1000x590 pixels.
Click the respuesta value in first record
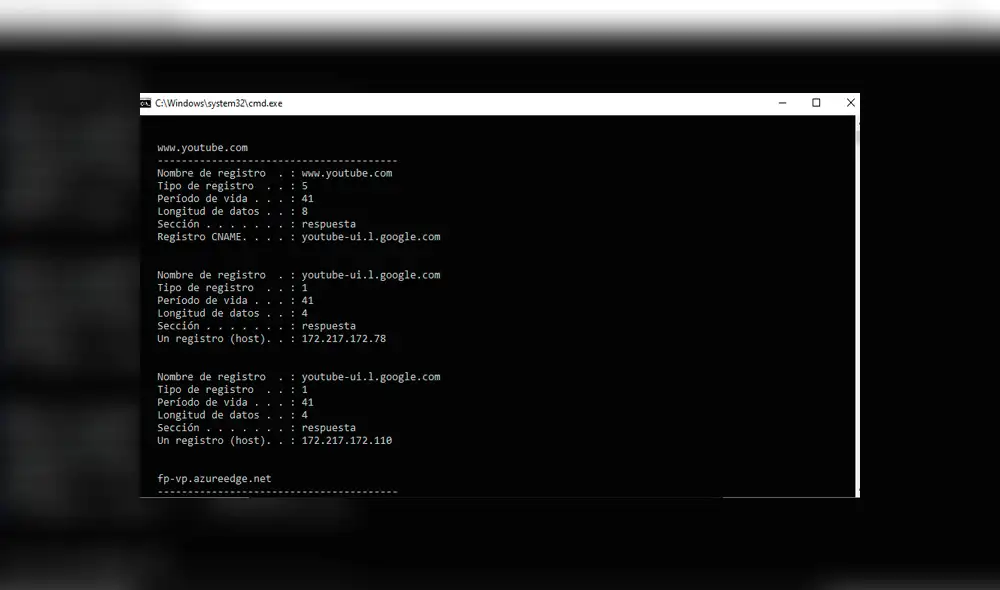(x=329, y=224)
